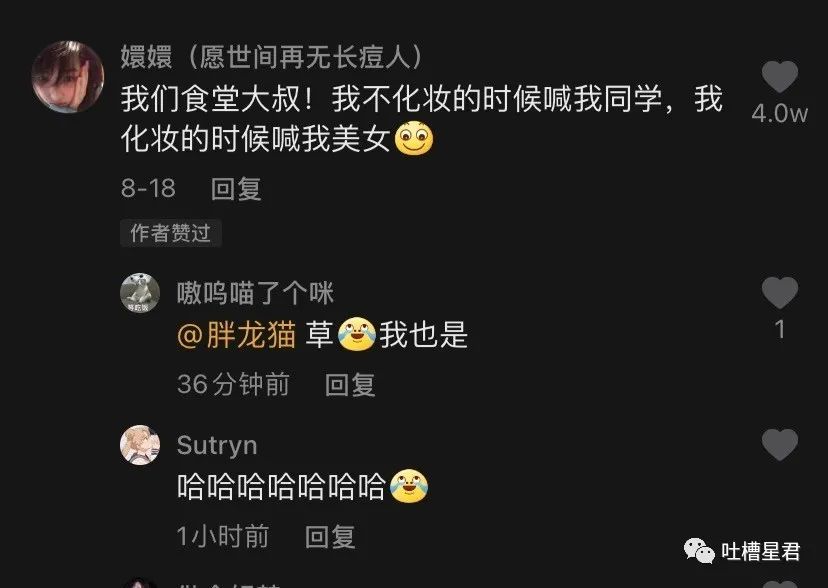Reply to the 8-18 comment via 回复
Screen dimensions: 828x588
coord(236,188)
